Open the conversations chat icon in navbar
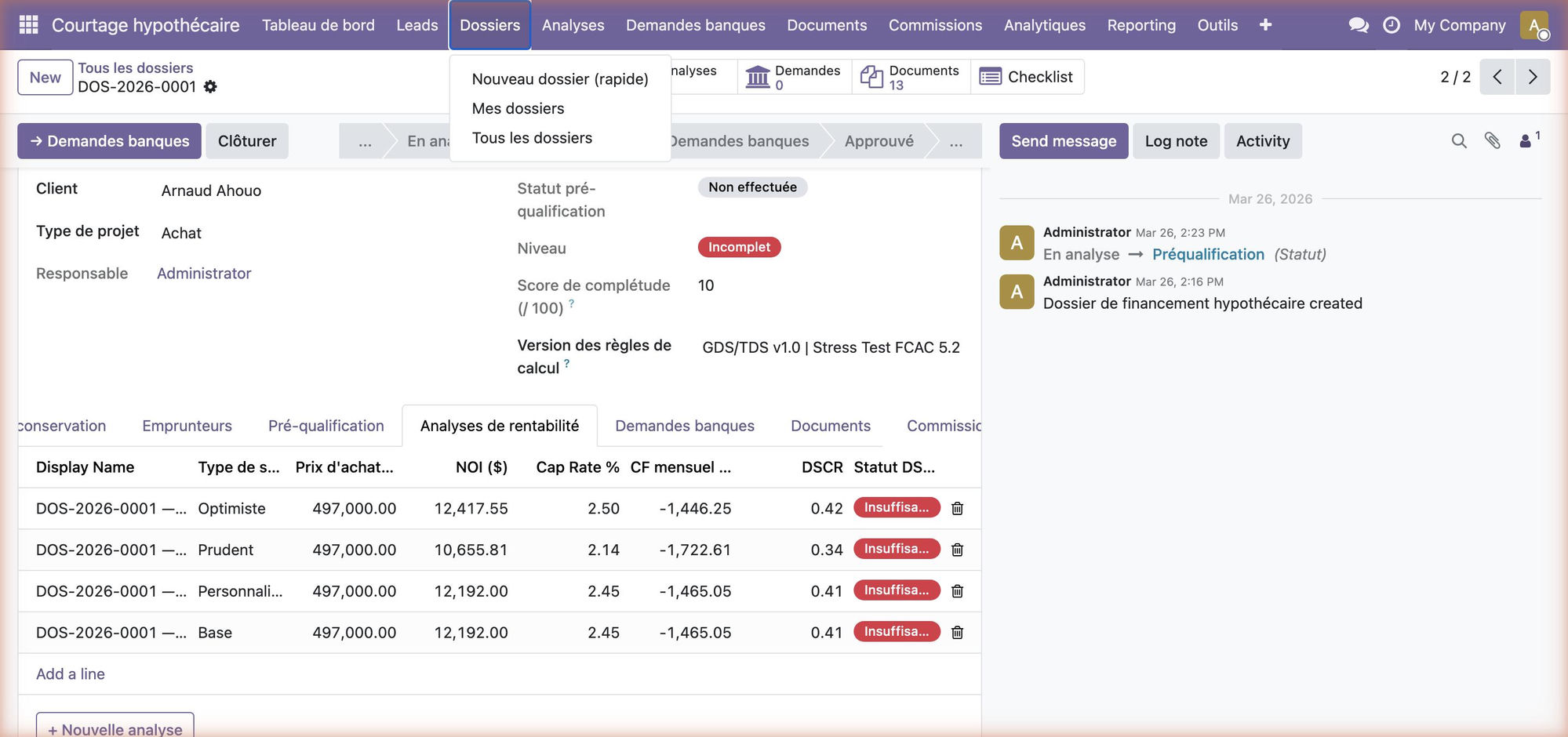 (1359, 25)
